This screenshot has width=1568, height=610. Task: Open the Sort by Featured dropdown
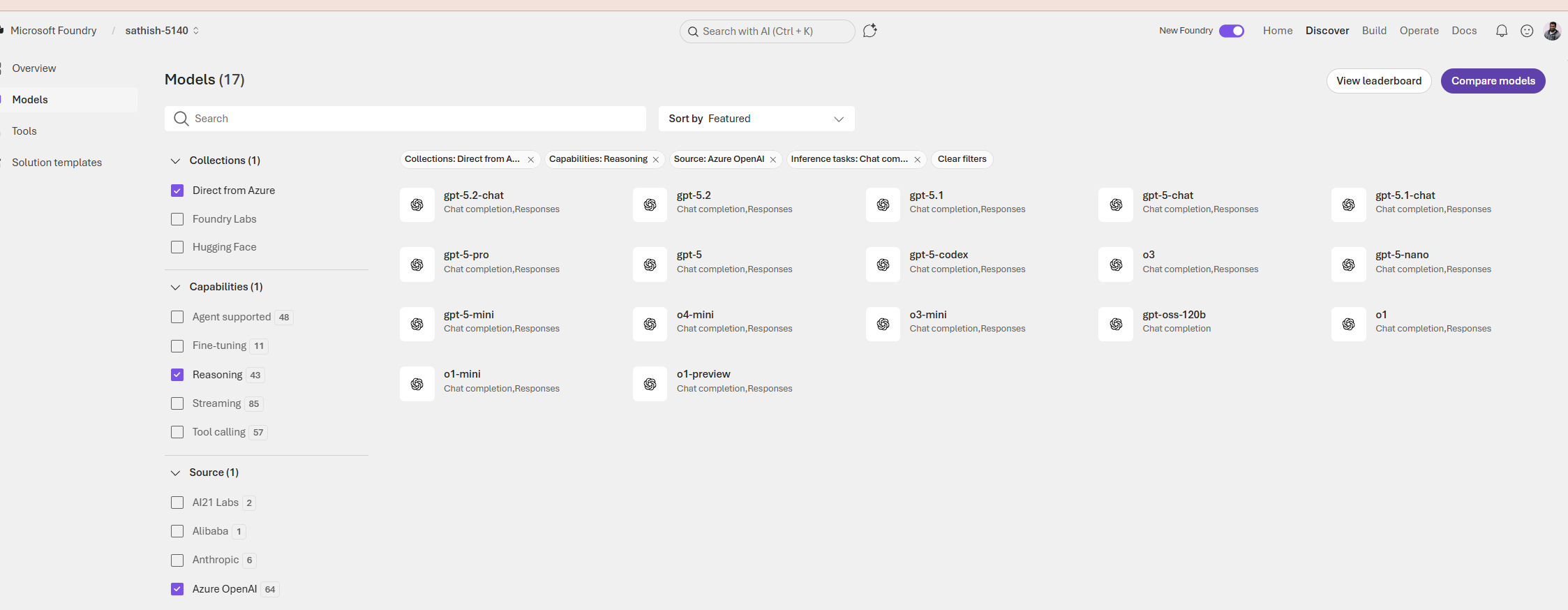point(756,119)
